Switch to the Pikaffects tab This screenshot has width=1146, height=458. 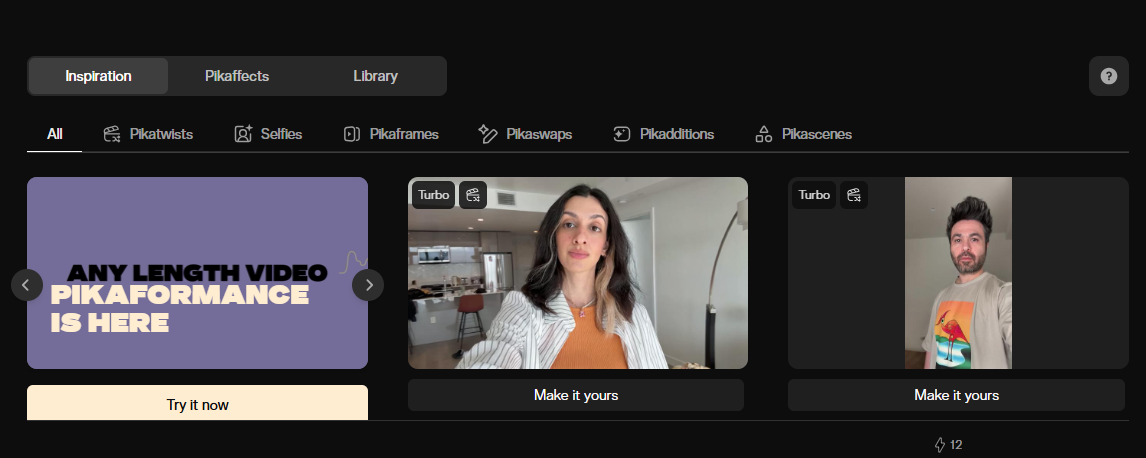click(x=237, y=76)
